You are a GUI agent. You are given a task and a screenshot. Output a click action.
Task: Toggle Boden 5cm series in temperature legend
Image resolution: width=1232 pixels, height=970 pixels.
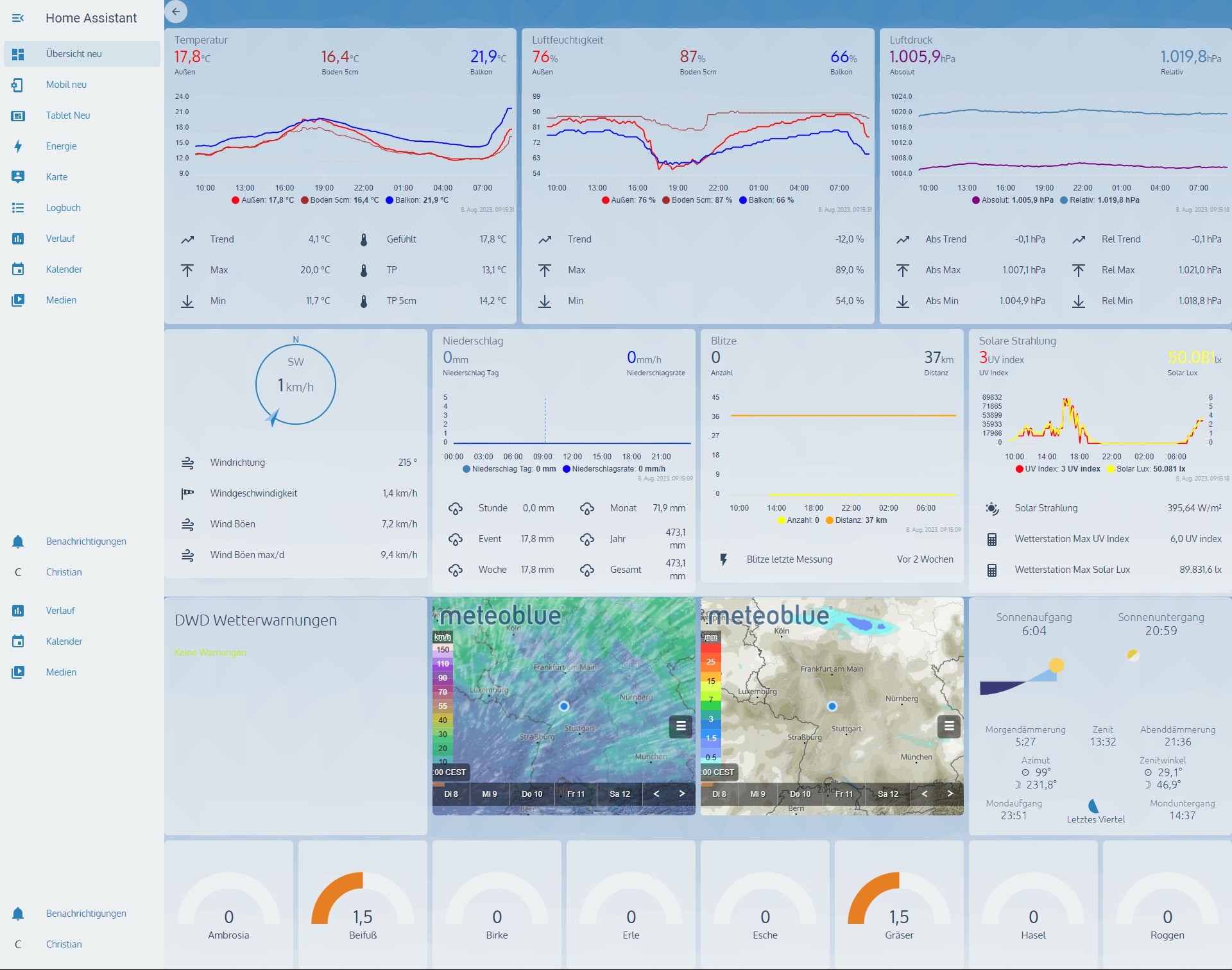[x=340, y=200]
